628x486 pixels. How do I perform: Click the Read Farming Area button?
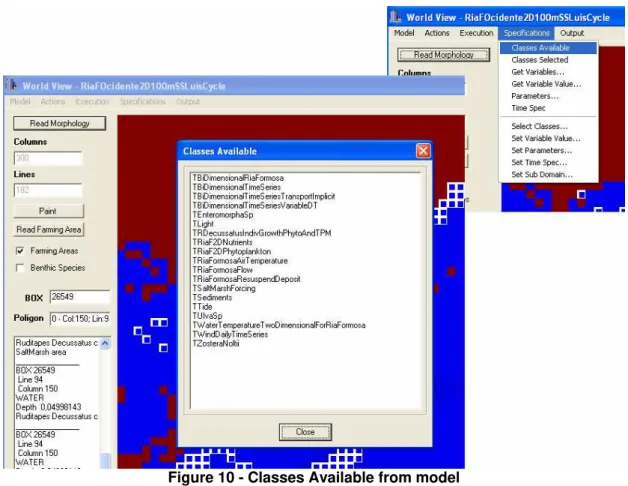tap(48, 230)
